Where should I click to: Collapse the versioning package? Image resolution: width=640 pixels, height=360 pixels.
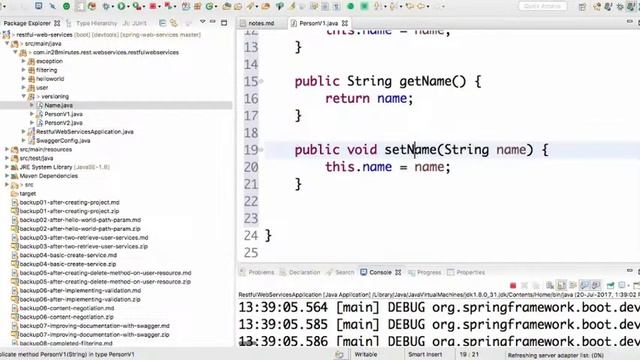tap(24, 96)
